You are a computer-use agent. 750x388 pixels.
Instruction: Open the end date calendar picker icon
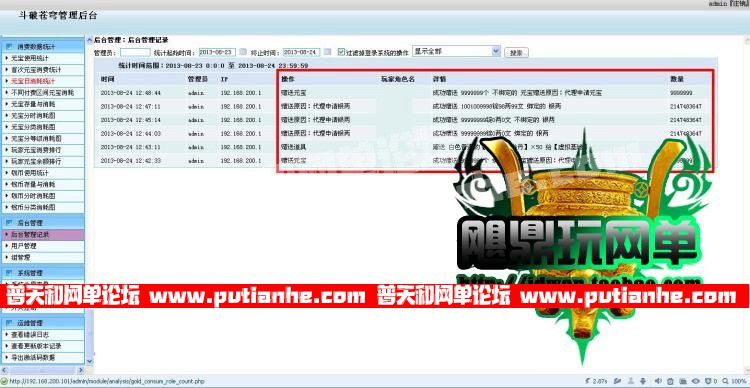328,52
